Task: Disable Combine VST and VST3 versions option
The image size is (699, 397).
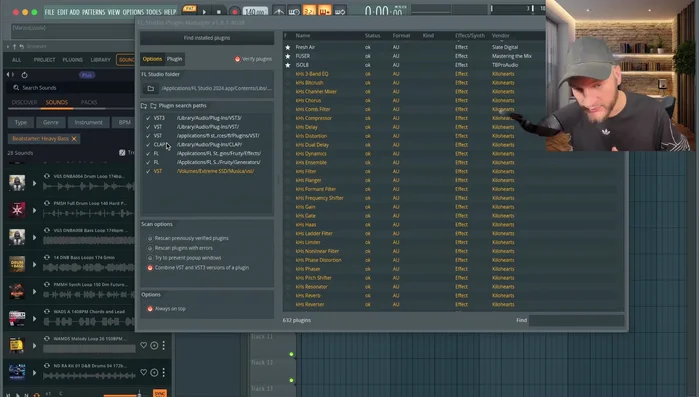Action: [x=150, y=268]
